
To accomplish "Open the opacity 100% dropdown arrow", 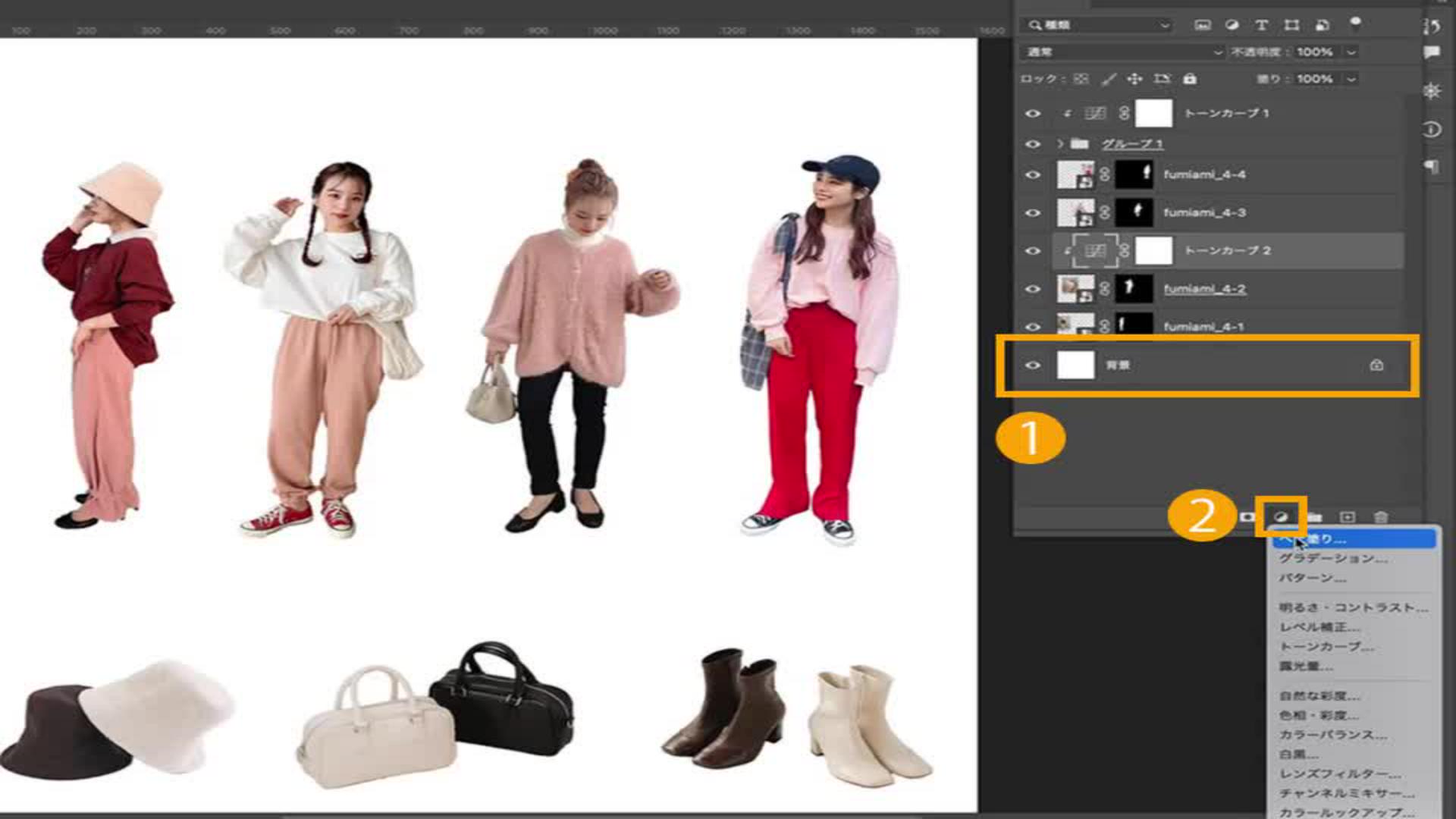I will pos(1351,52).
